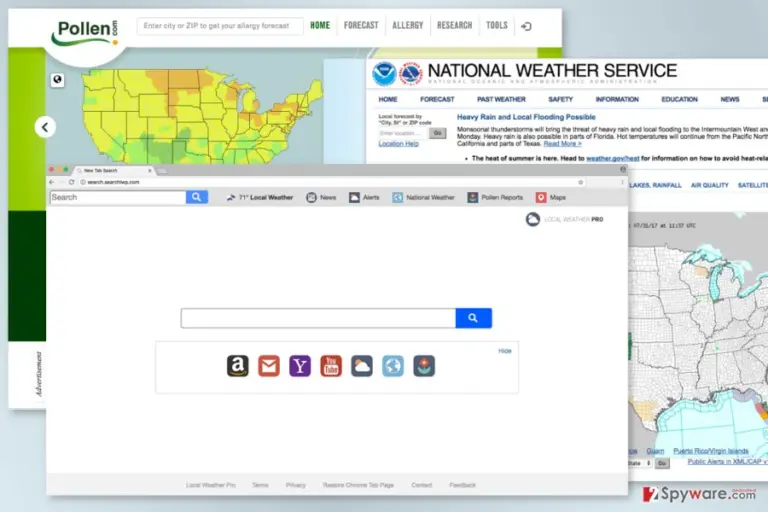768x512 pixels.
Task: Open the weather.gov/heat link
Action: (x=613, y=158)
